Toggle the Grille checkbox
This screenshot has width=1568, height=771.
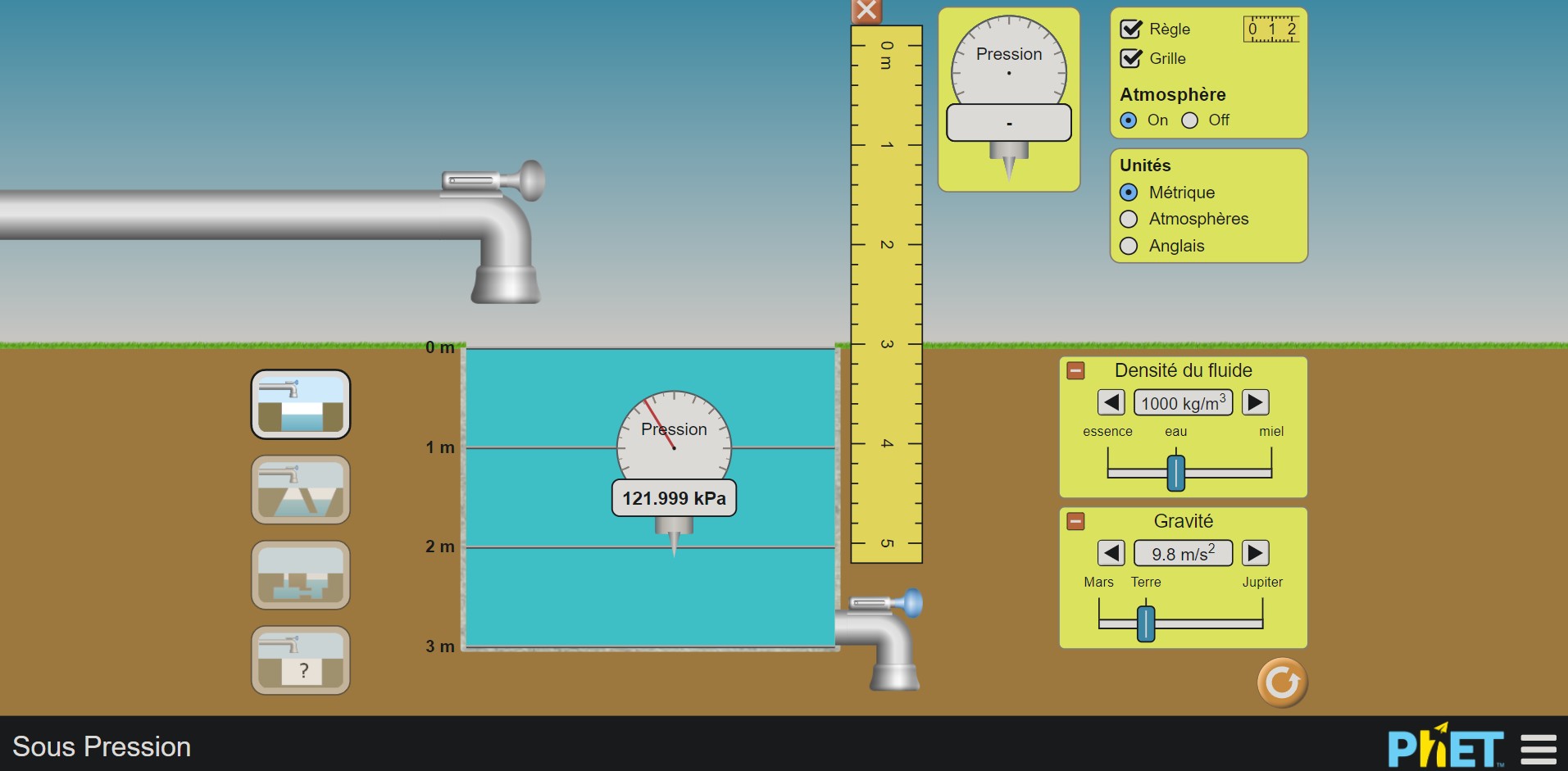point(1131,58)
